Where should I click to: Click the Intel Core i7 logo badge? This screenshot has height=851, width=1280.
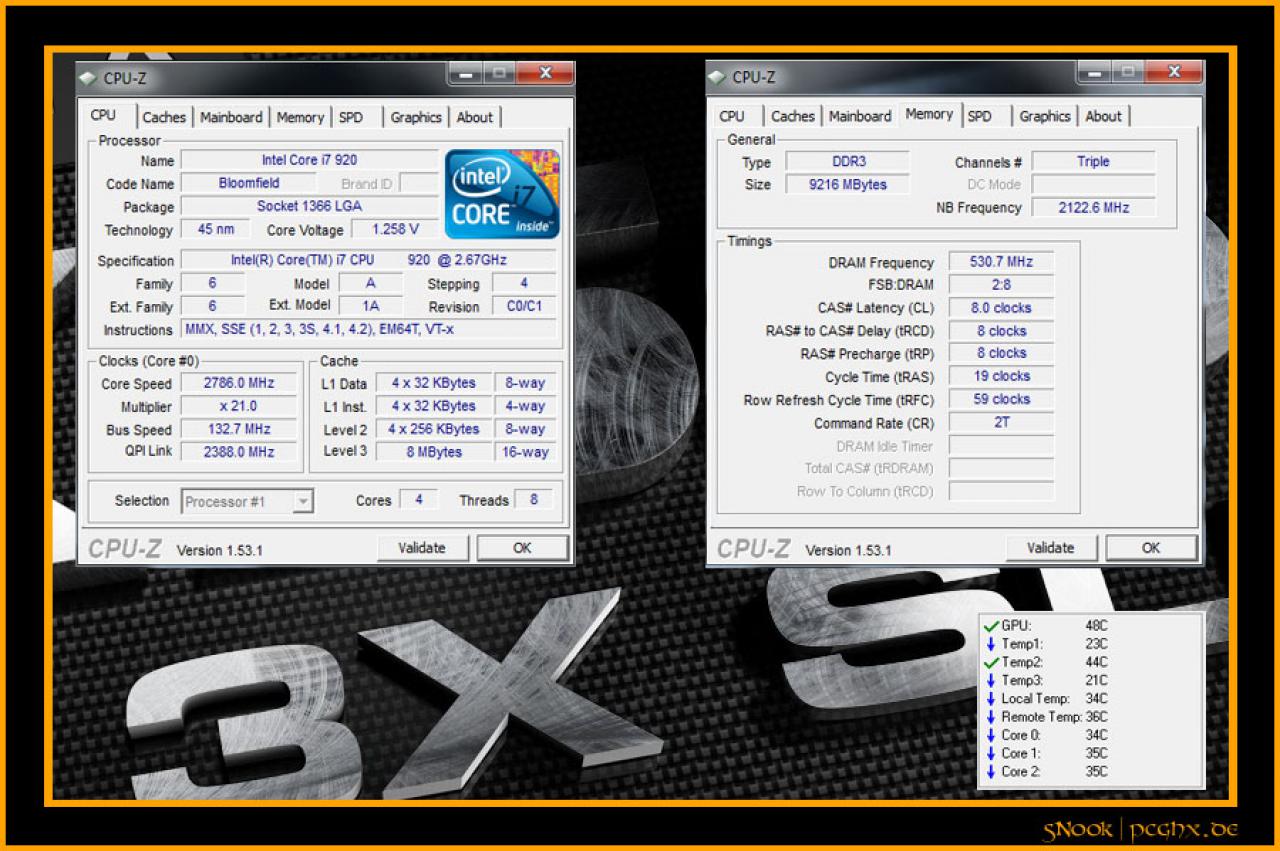point(502,194)
